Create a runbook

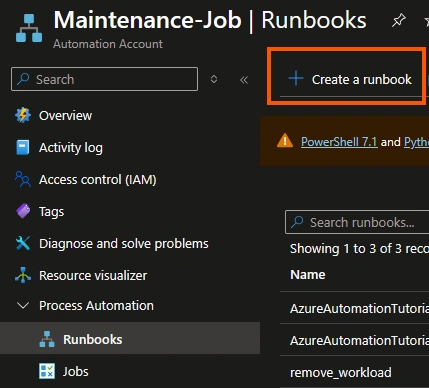350,79
